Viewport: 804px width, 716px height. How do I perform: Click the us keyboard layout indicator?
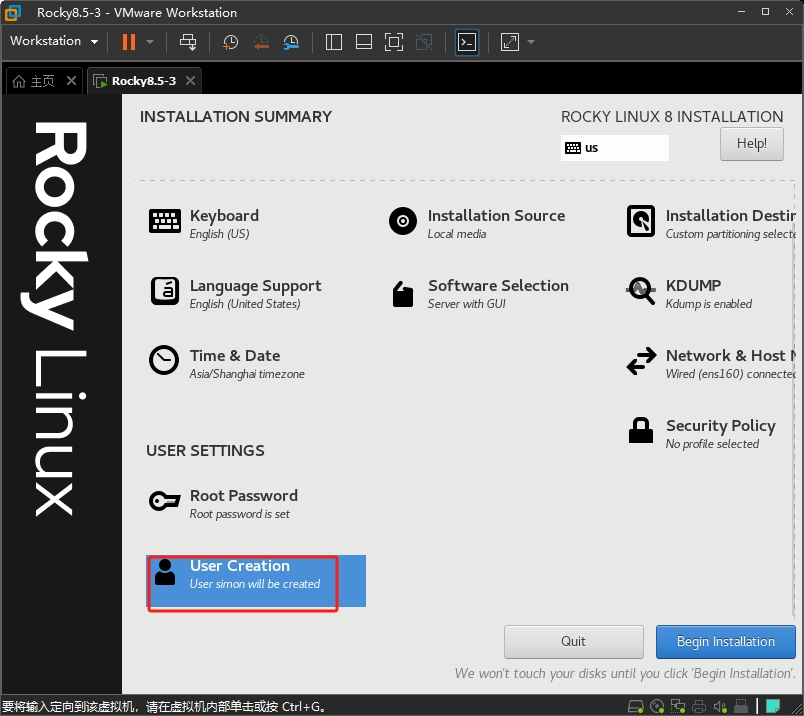[x=614, y=148]
